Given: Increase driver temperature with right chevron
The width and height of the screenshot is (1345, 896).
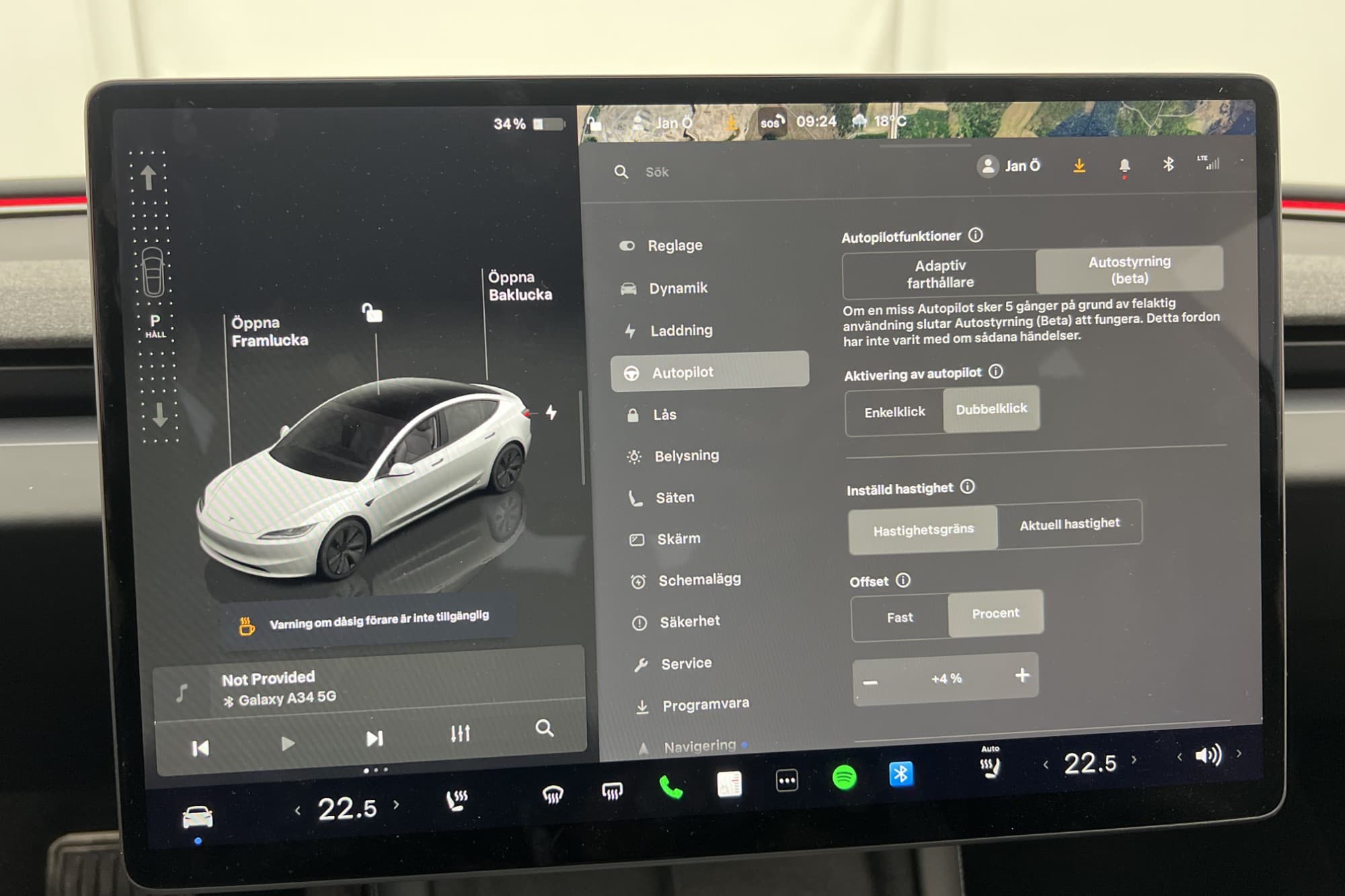Looking at the screenshot, I should pos(397,805).
